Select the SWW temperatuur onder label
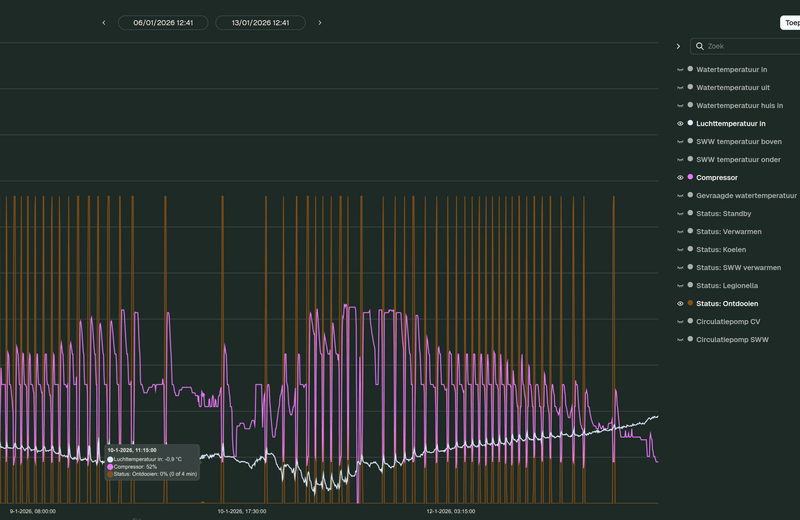This screenshot has height=520, width=800. tap(738, 160)
